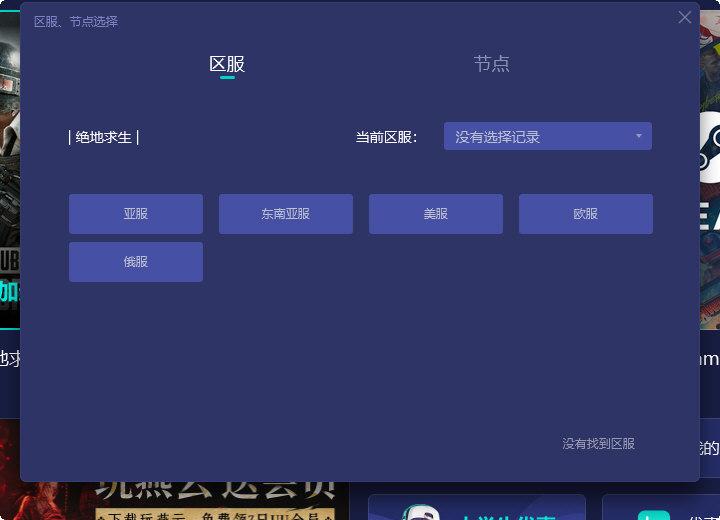Image resolution: width=720 pixels, height=520 pixels.
Task: Click the 当前区服 label
Action: (386, 137)
